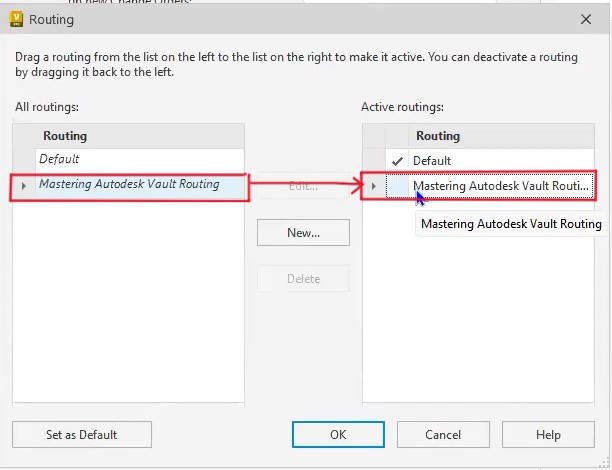612x470 pixels.
Task: Select Mastering Autodesk Vault Routi... in Active routings
Action: (x=501, y=186)
